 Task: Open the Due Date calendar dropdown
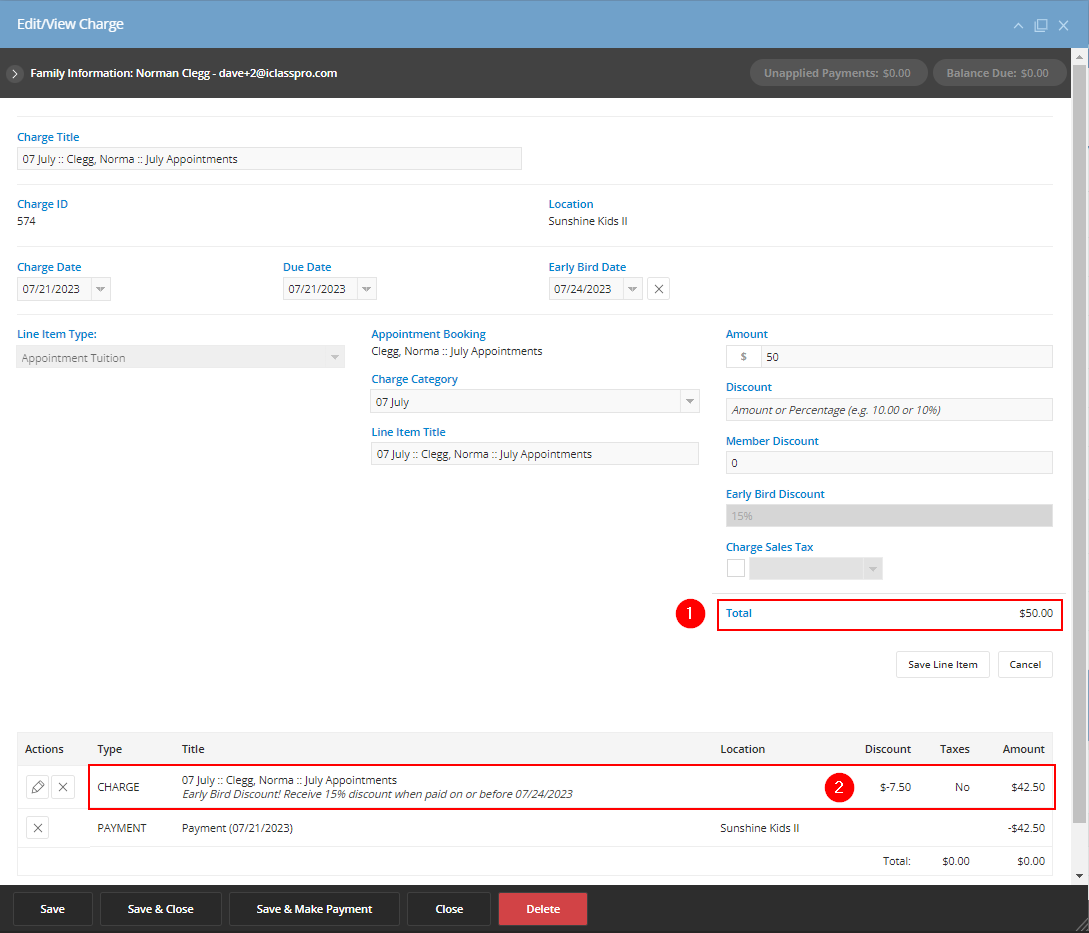click(367, 288)
